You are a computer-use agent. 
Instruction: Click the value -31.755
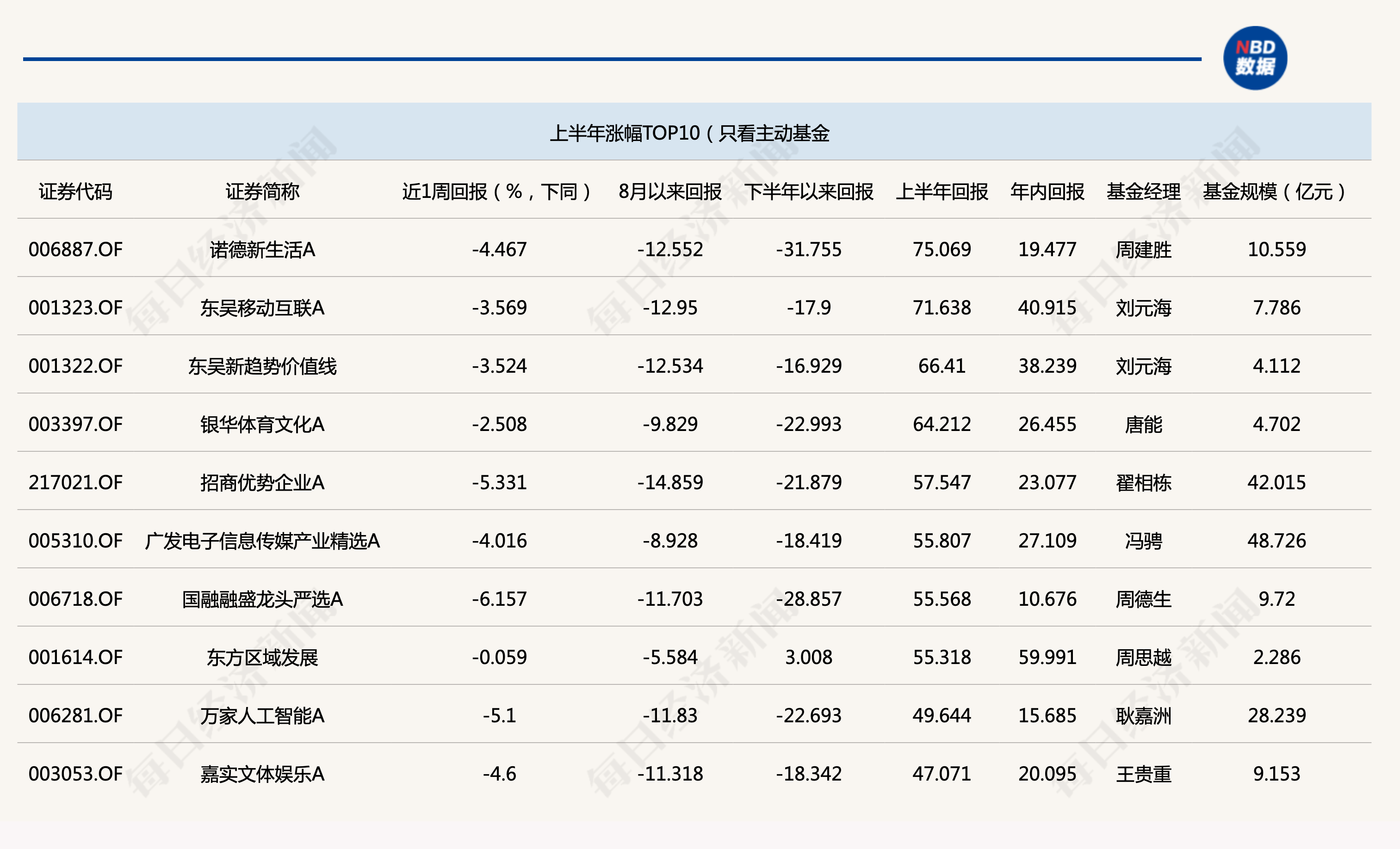(x=809, y=249)
